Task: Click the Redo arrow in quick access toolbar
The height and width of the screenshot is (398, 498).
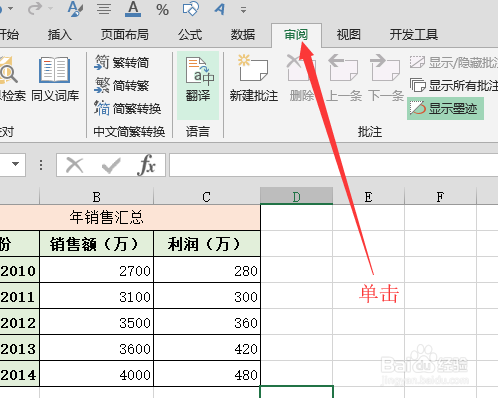Action: pos(35,8)
